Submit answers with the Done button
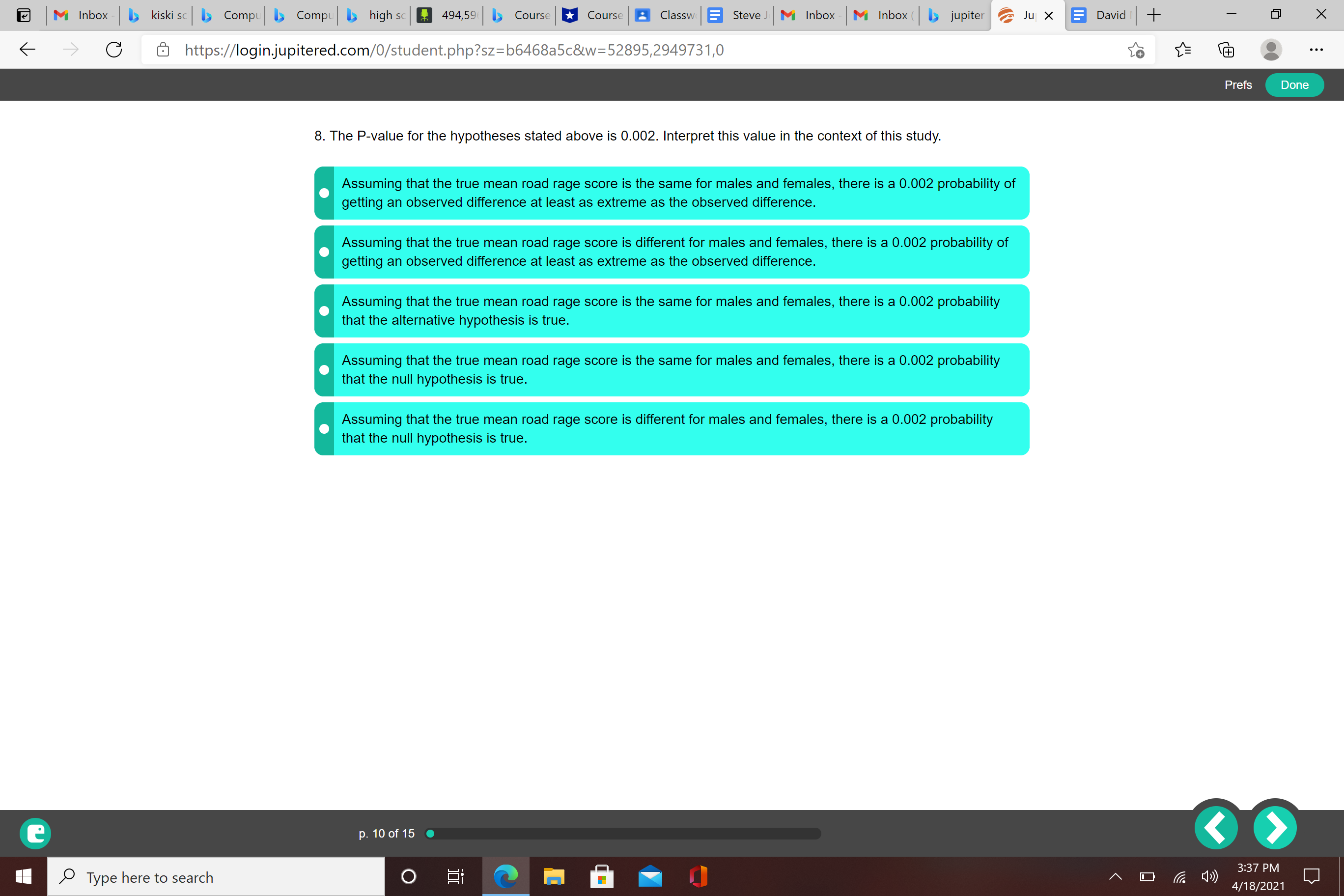The image size is (1344, 896). [x=1294, y=84]
